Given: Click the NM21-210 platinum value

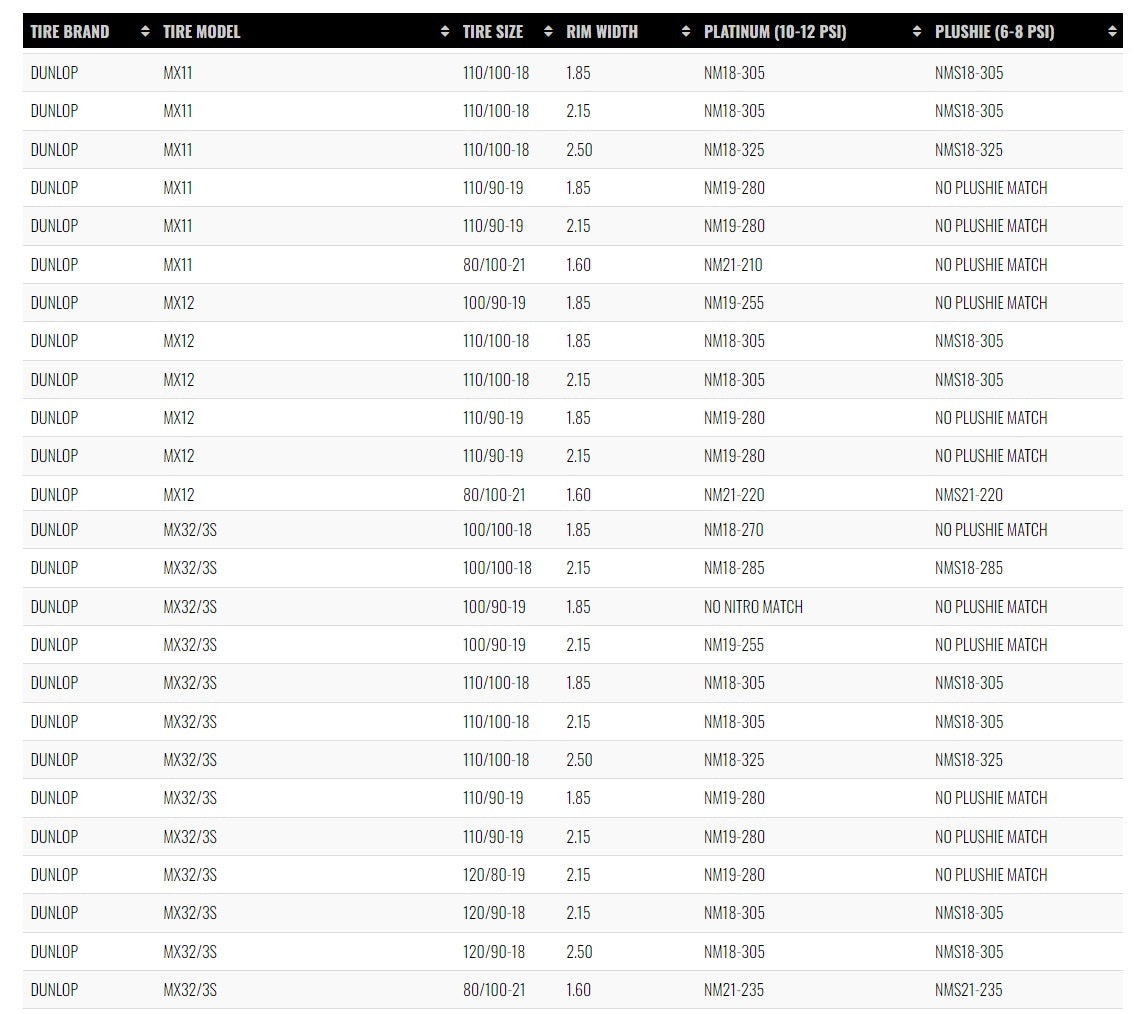Looking at the screenshot, I should pos(733,265).
